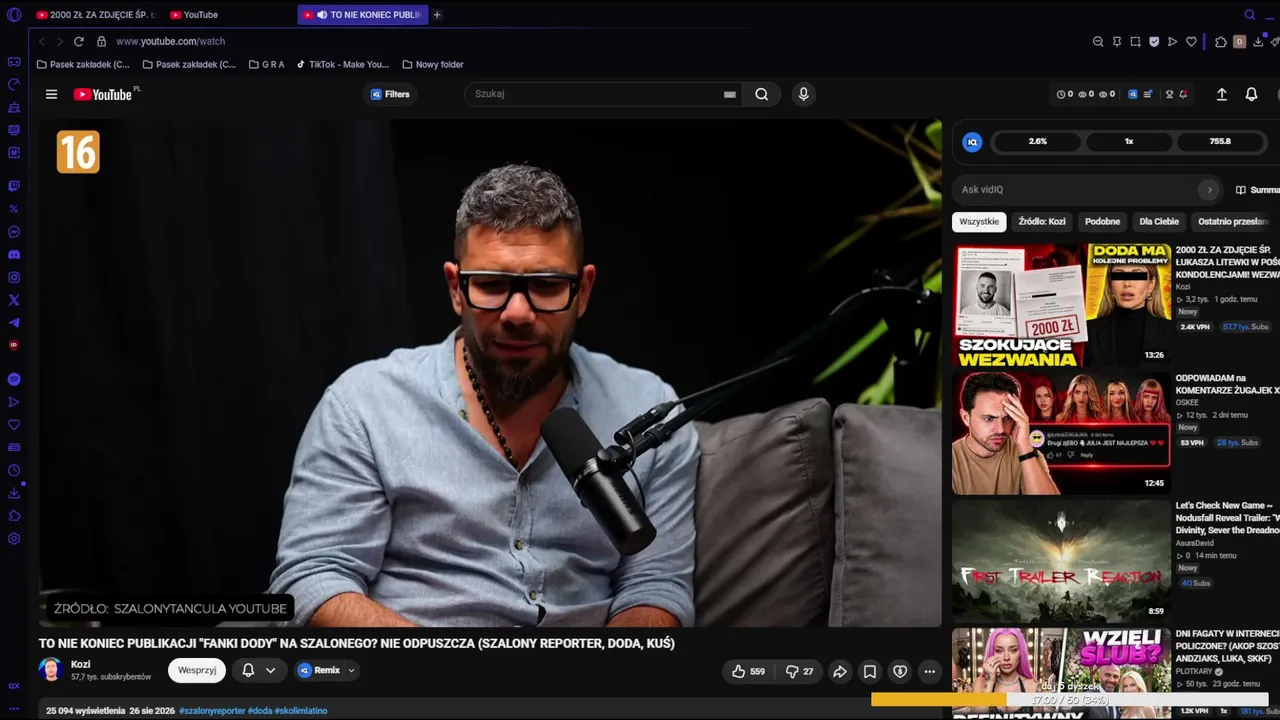Start voice search with the microphone icon
This screenshot has width=1280, height=720.
803,94
